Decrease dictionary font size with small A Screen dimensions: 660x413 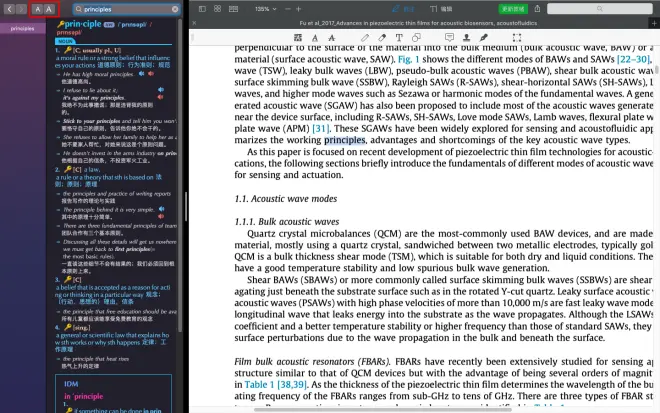point(38,9)
